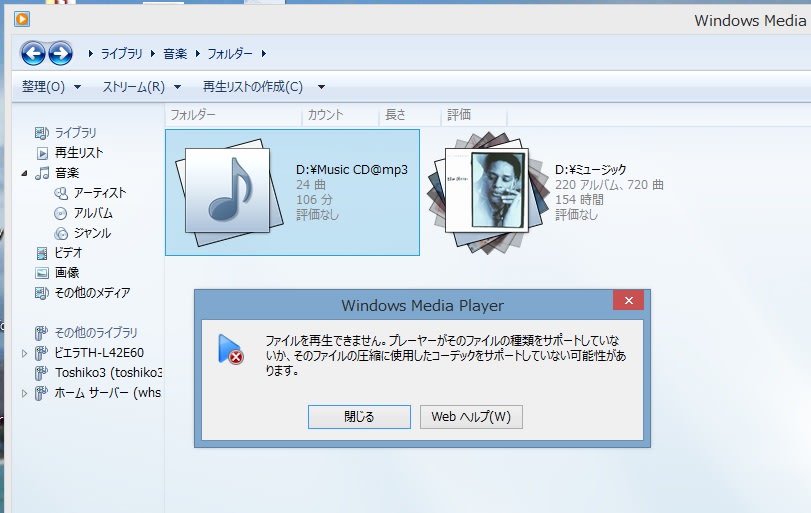Collapse the 音楽 tree node
This screenshot has height=513, width=811.
tap(24, 173)
